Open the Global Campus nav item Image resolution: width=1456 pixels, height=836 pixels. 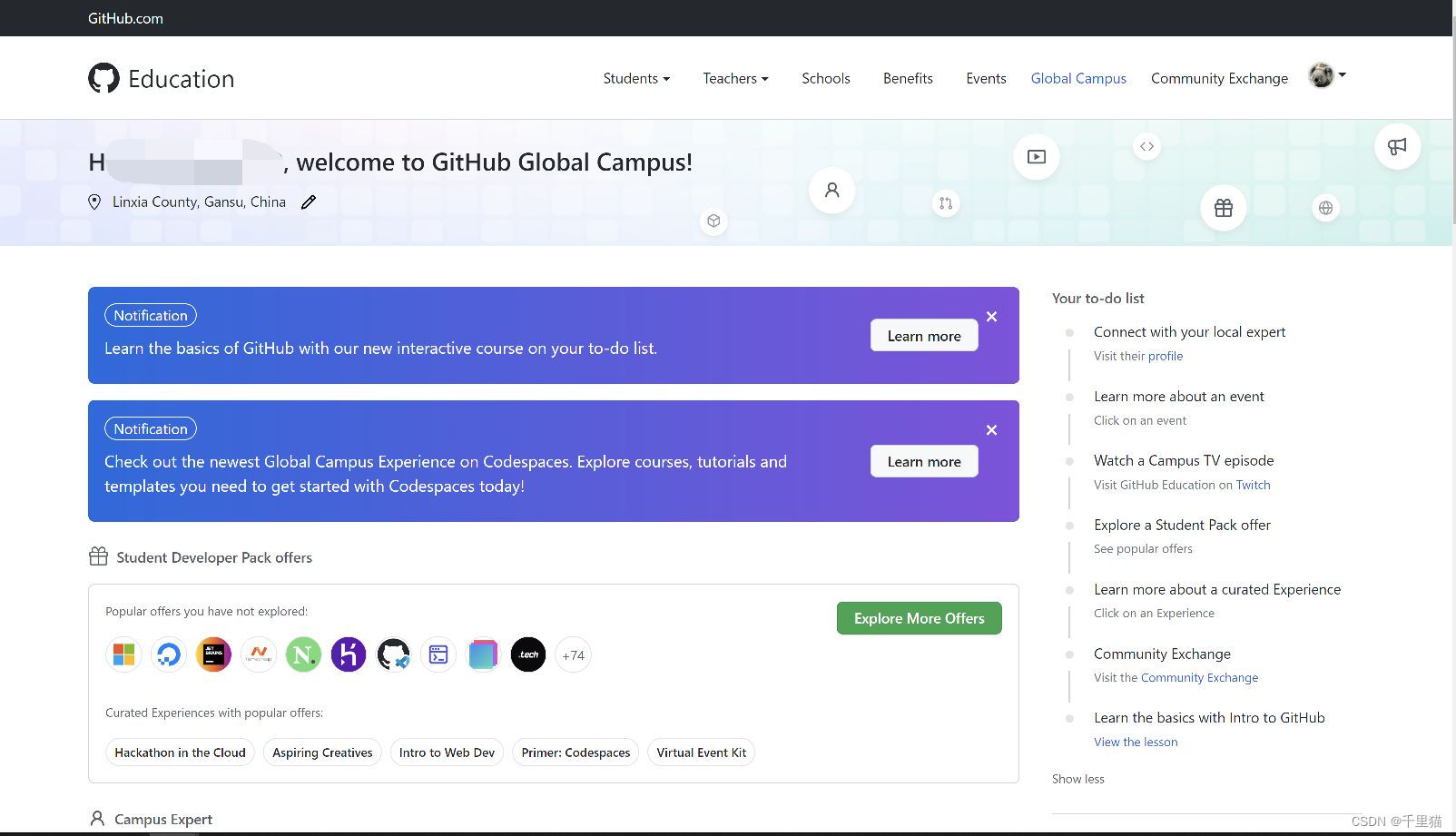coord(1078,78)
